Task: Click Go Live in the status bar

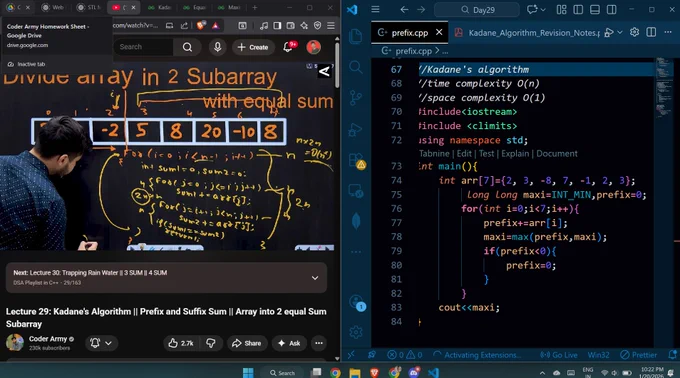Action: (559, 355)
